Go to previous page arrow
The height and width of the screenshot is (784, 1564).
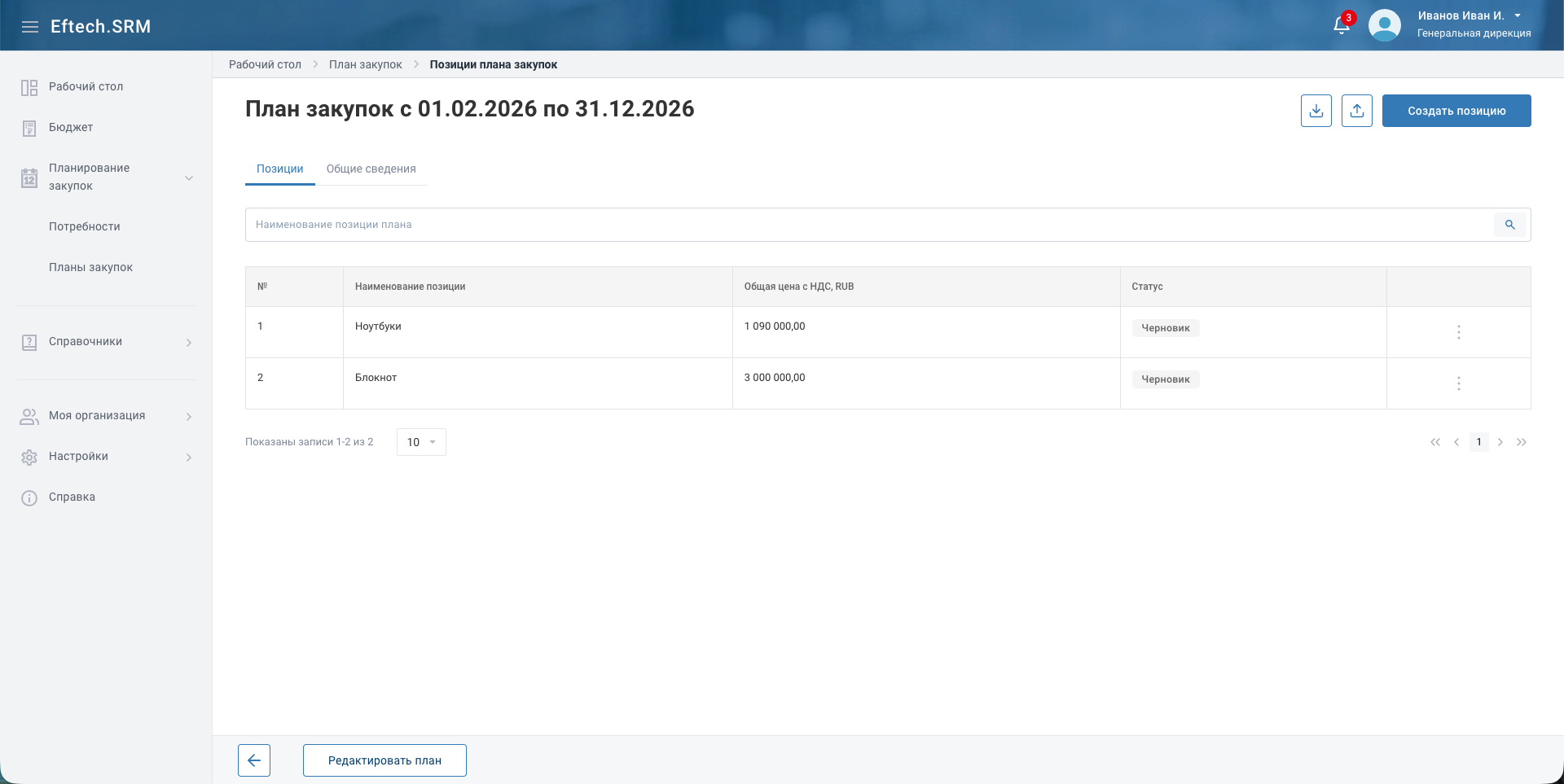[x=1456, y=442]
